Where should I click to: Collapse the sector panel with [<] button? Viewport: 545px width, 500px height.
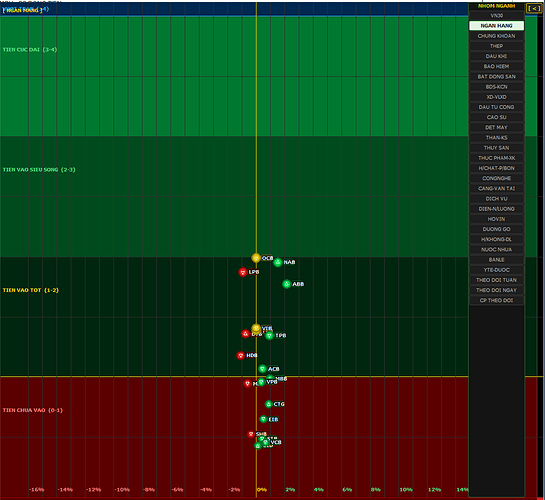pos(534,8)
